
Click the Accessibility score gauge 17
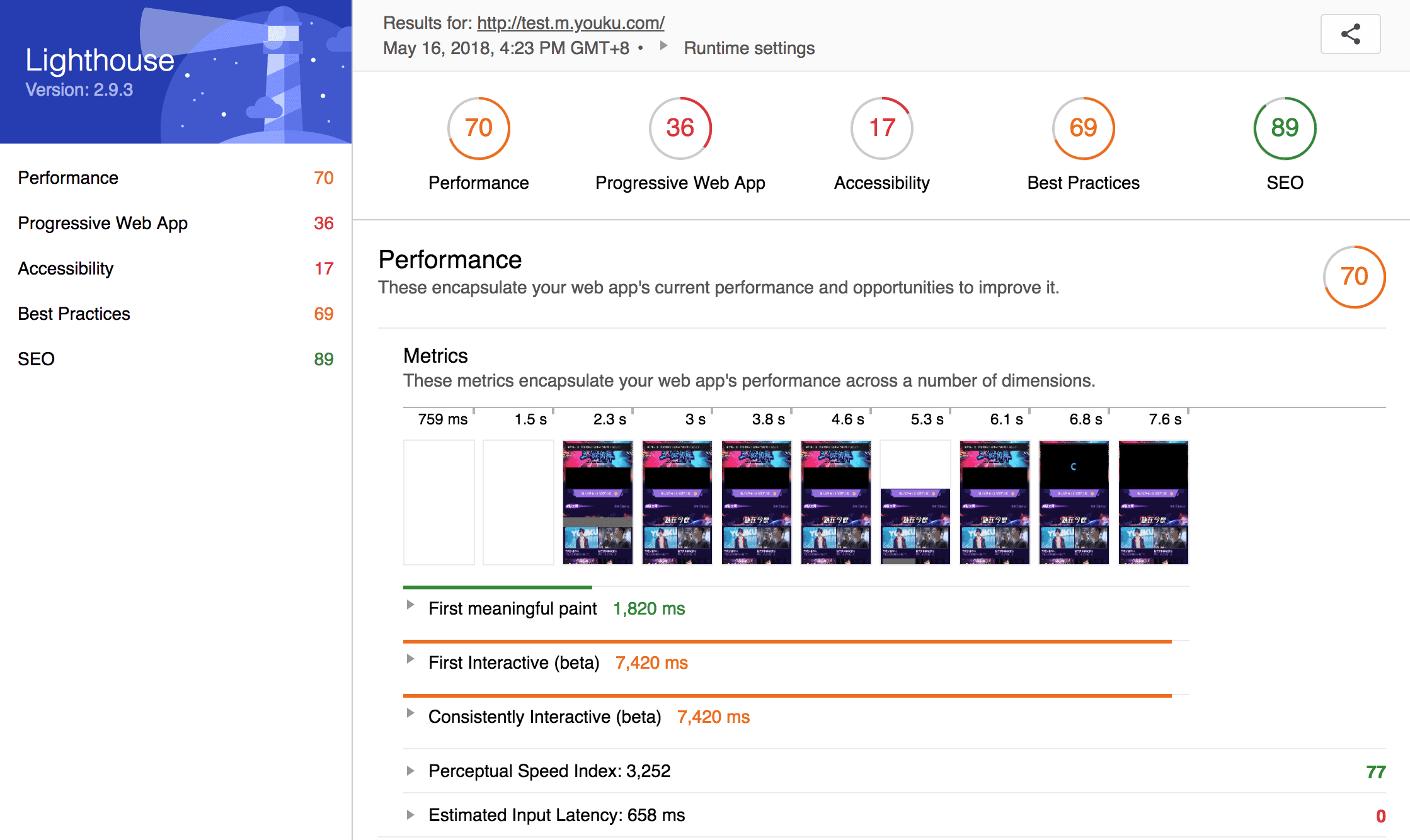(881, 128)
